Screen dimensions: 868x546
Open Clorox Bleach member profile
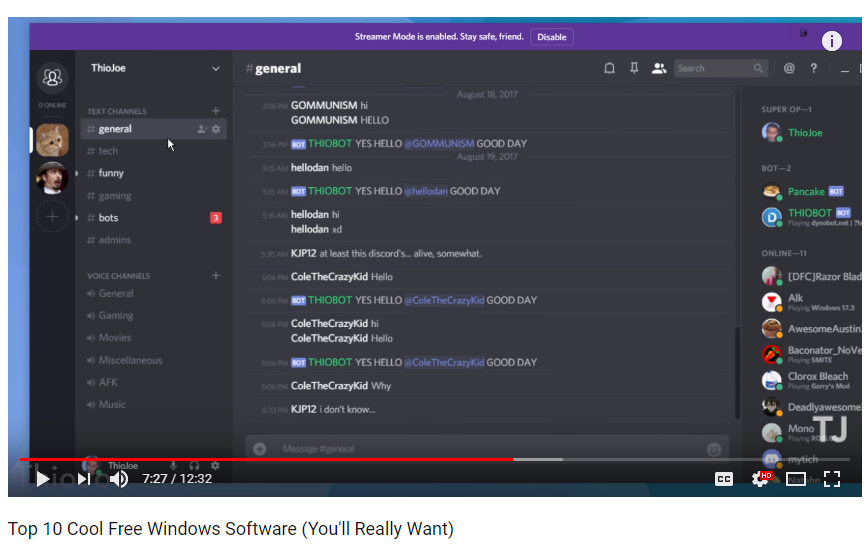pyautogui.click(x=811, y=380)
